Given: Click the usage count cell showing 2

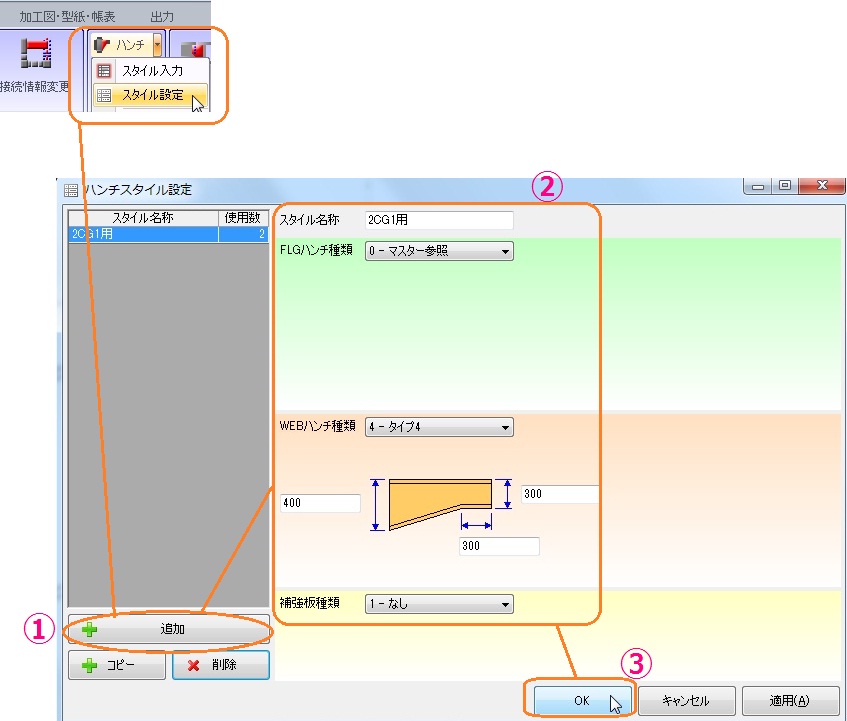Looking at the screenshot, I should [x=243, y=234].
